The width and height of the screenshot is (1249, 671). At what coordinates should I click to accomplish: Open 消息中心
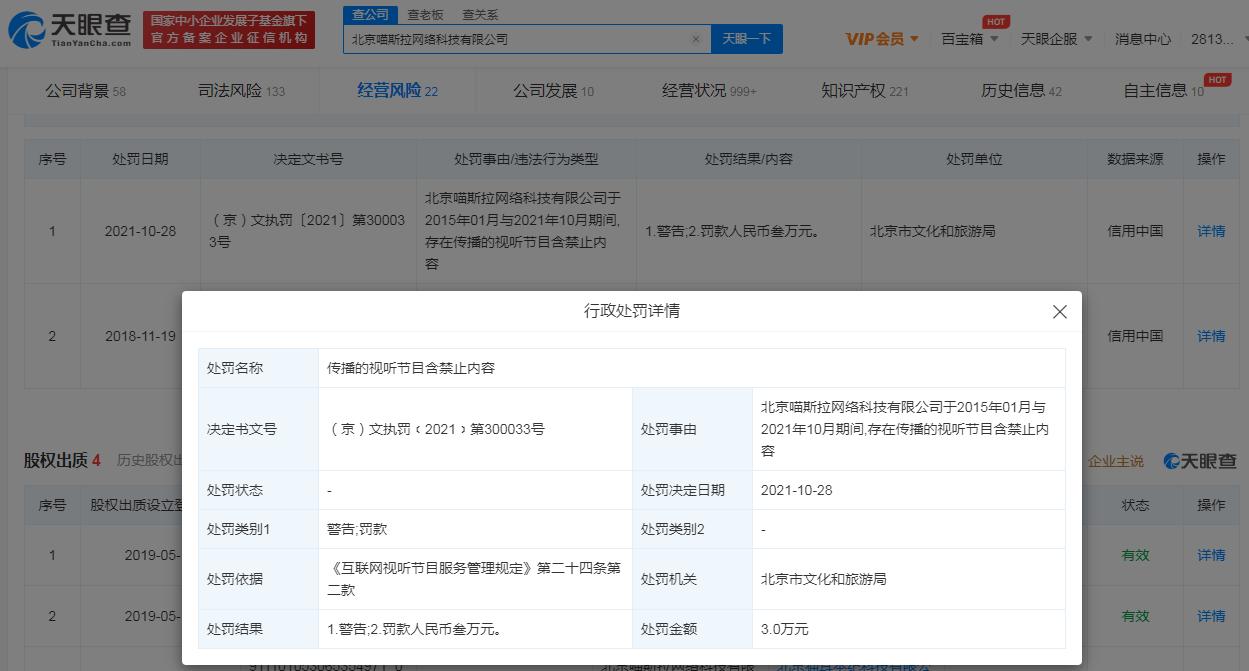pyautogui.click(x=1142, y=39)
